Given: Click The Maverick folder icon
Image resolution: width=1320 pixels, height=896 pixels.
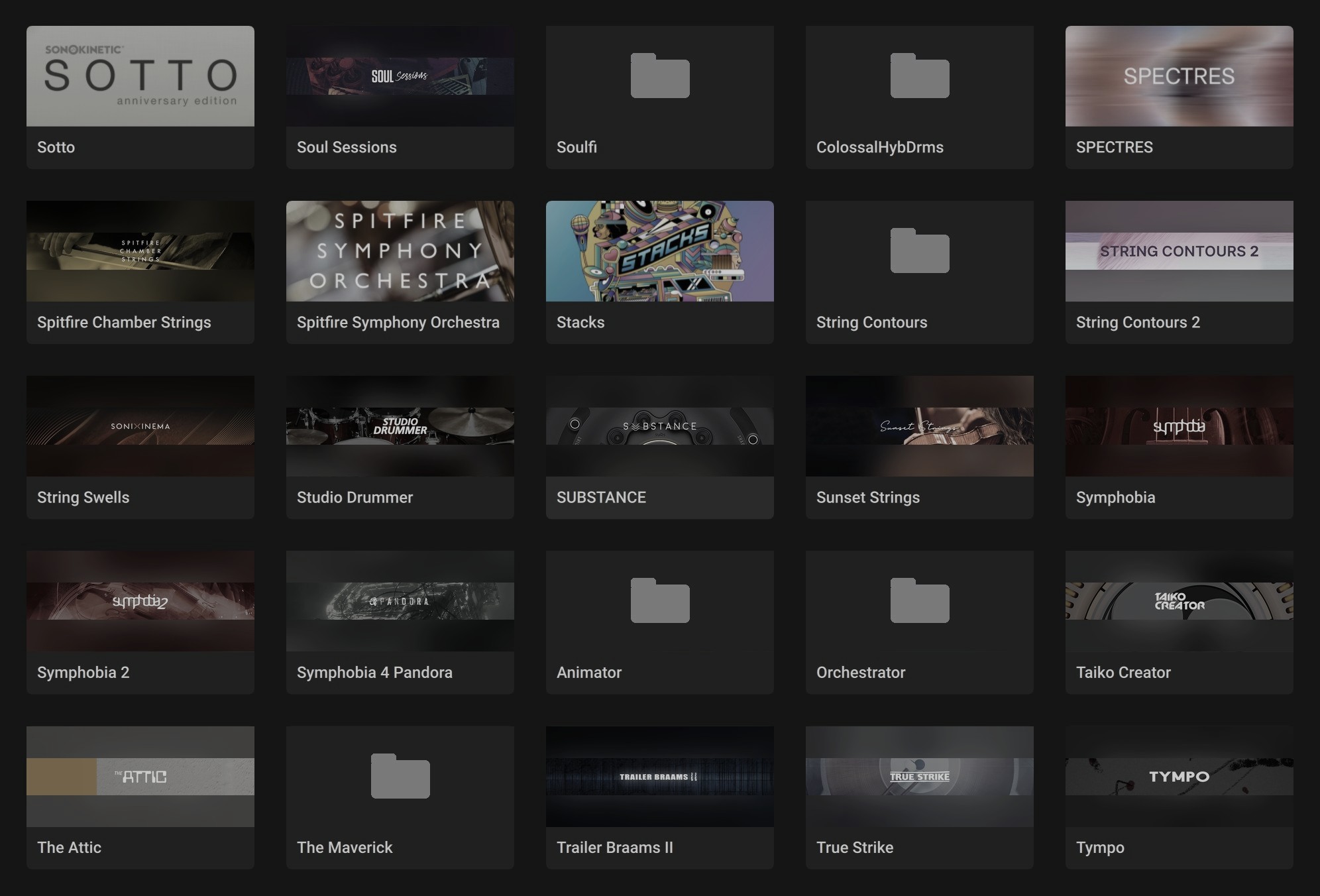Looking at the screenshot, I should 400,776.
